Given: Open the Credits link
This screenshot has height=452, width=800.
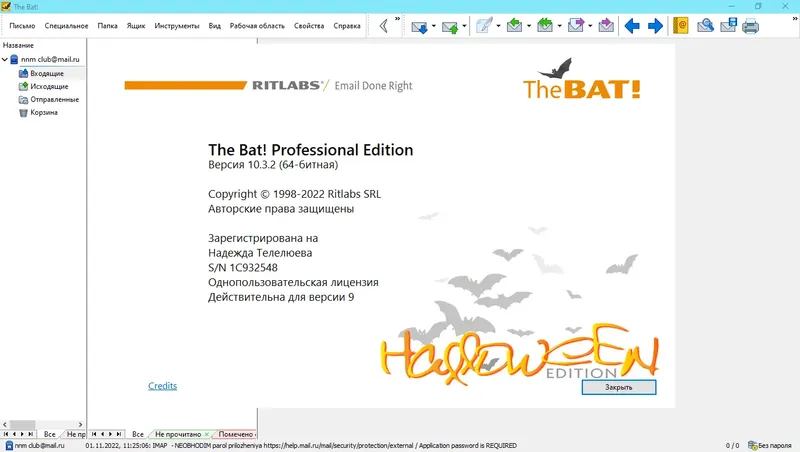Looking at the screenshot, I should pyautogui.click(x=162, y=386).
